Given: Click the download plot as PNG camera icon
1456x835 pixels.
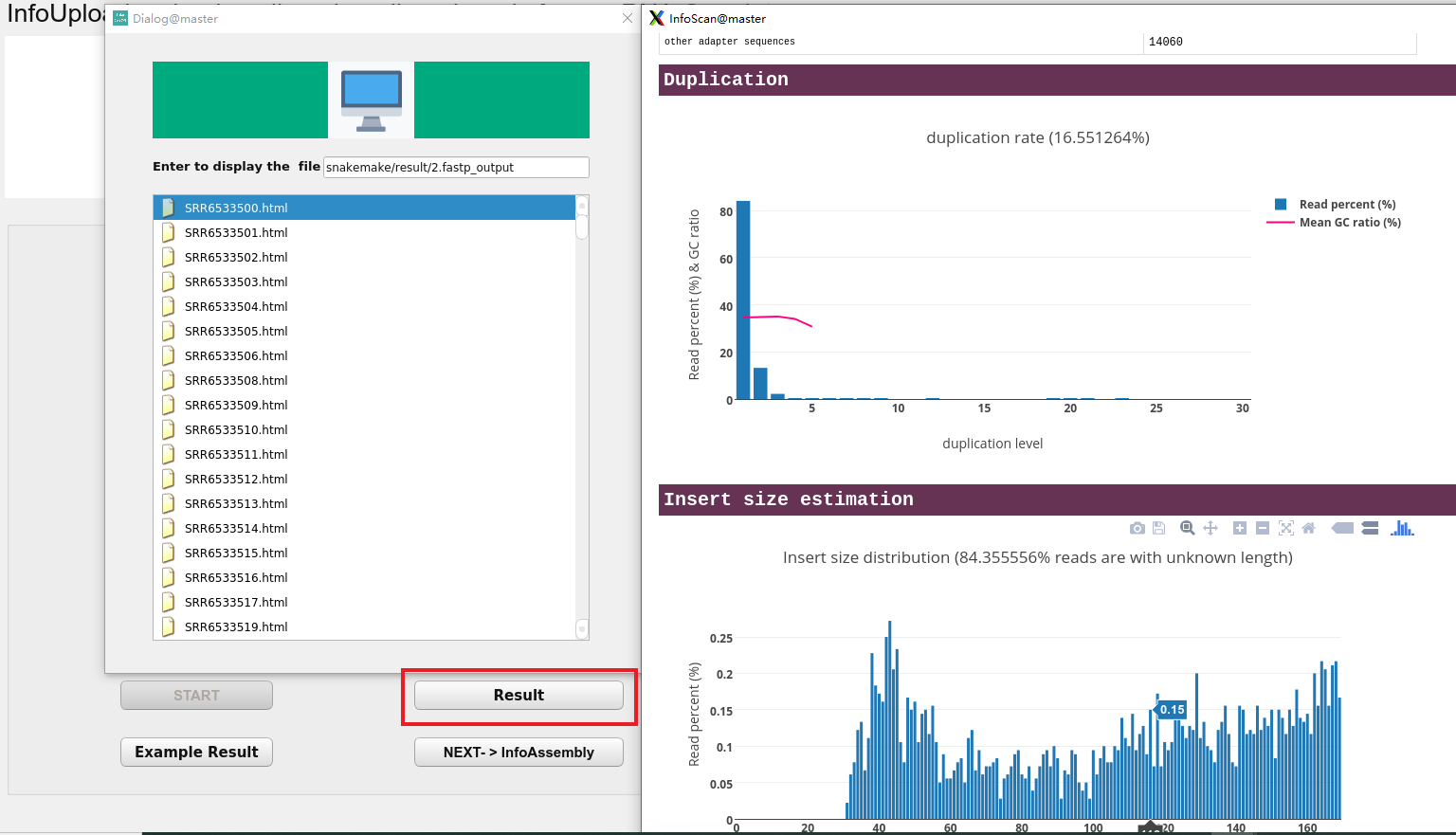Looking at the screenshot, I should [1137, 528].
